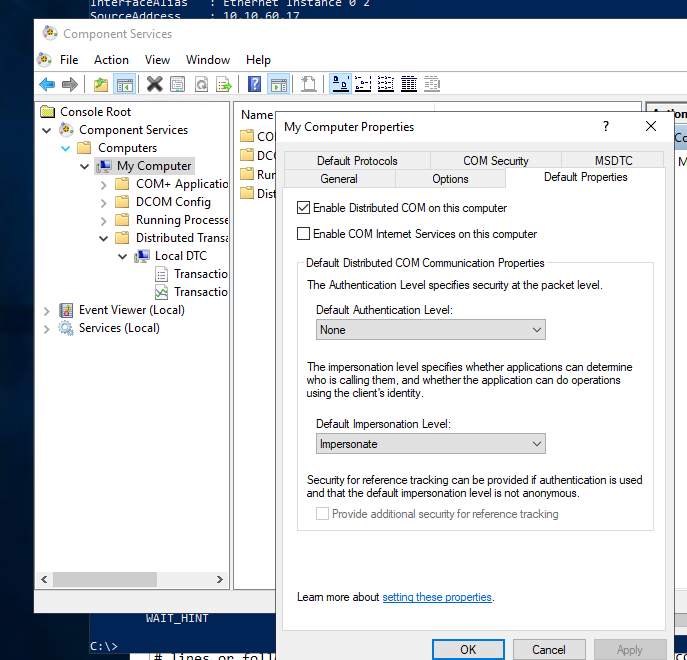The width and height of the screenshot is (687, 660).
Task: Open the Window menu
Action: pyautogui.click(x=208, y=60)
